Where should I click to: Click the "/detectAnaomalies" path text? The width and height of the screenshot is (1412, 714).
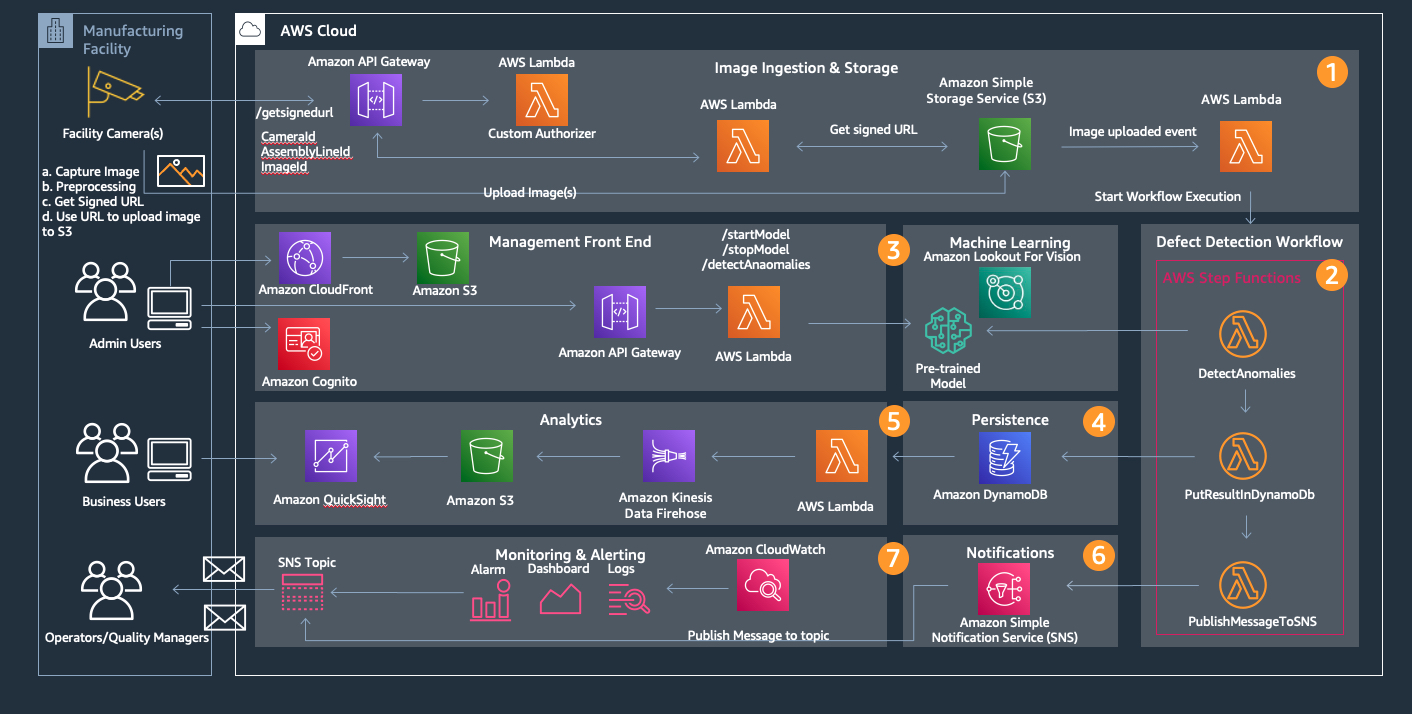[x=755, y=264]
